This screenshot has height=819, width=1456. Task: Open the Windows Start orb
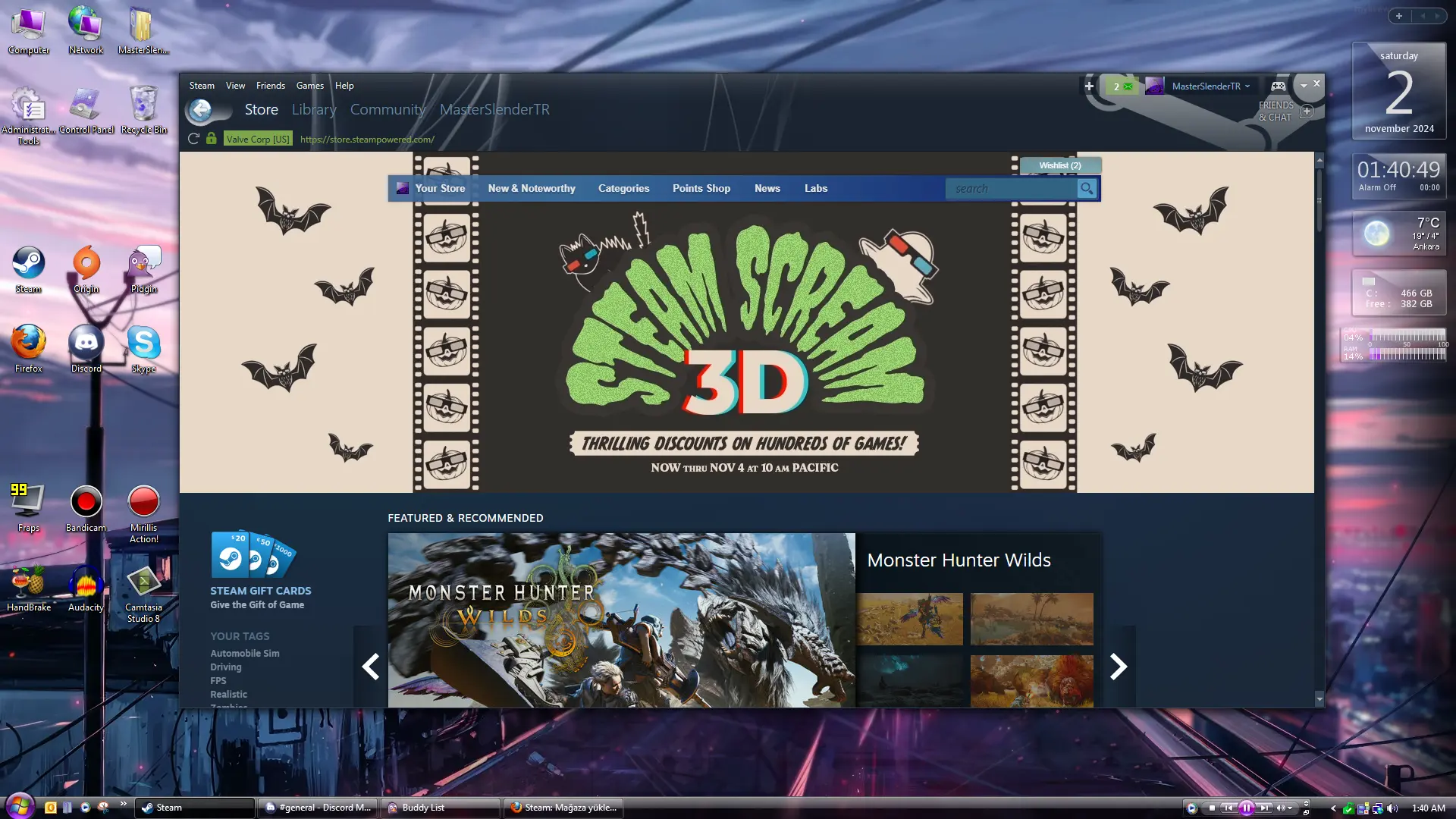click(20, 805)
